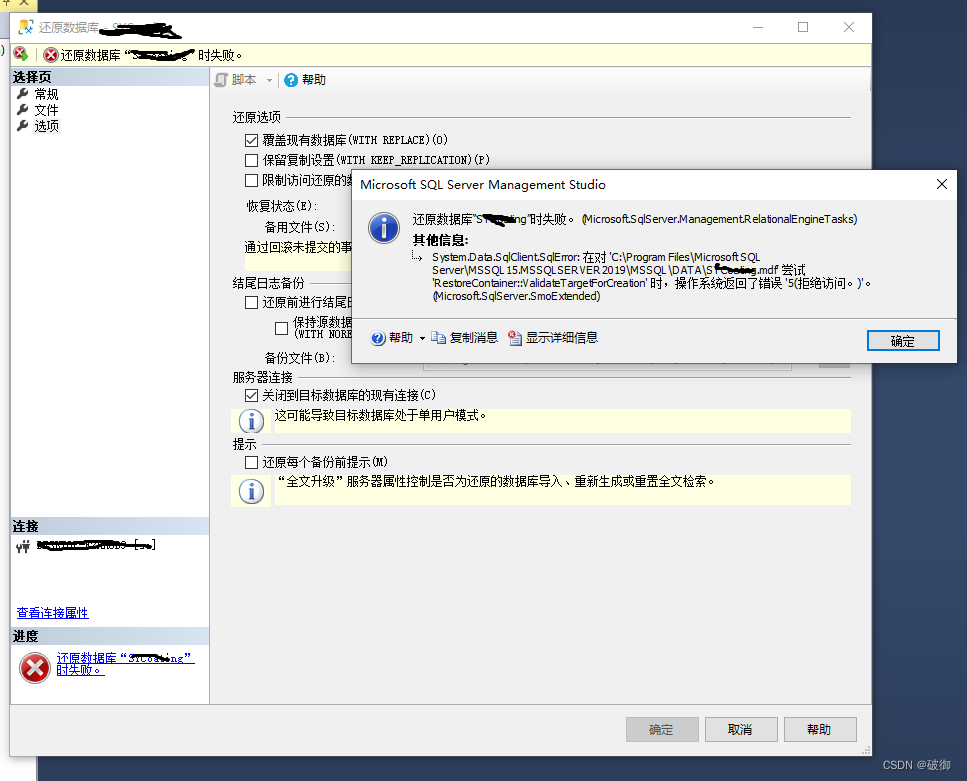Click the 其他信息 label in error dialog
Image resolution: width=967 pixels, height=781 pixels.
click(440, 240)
